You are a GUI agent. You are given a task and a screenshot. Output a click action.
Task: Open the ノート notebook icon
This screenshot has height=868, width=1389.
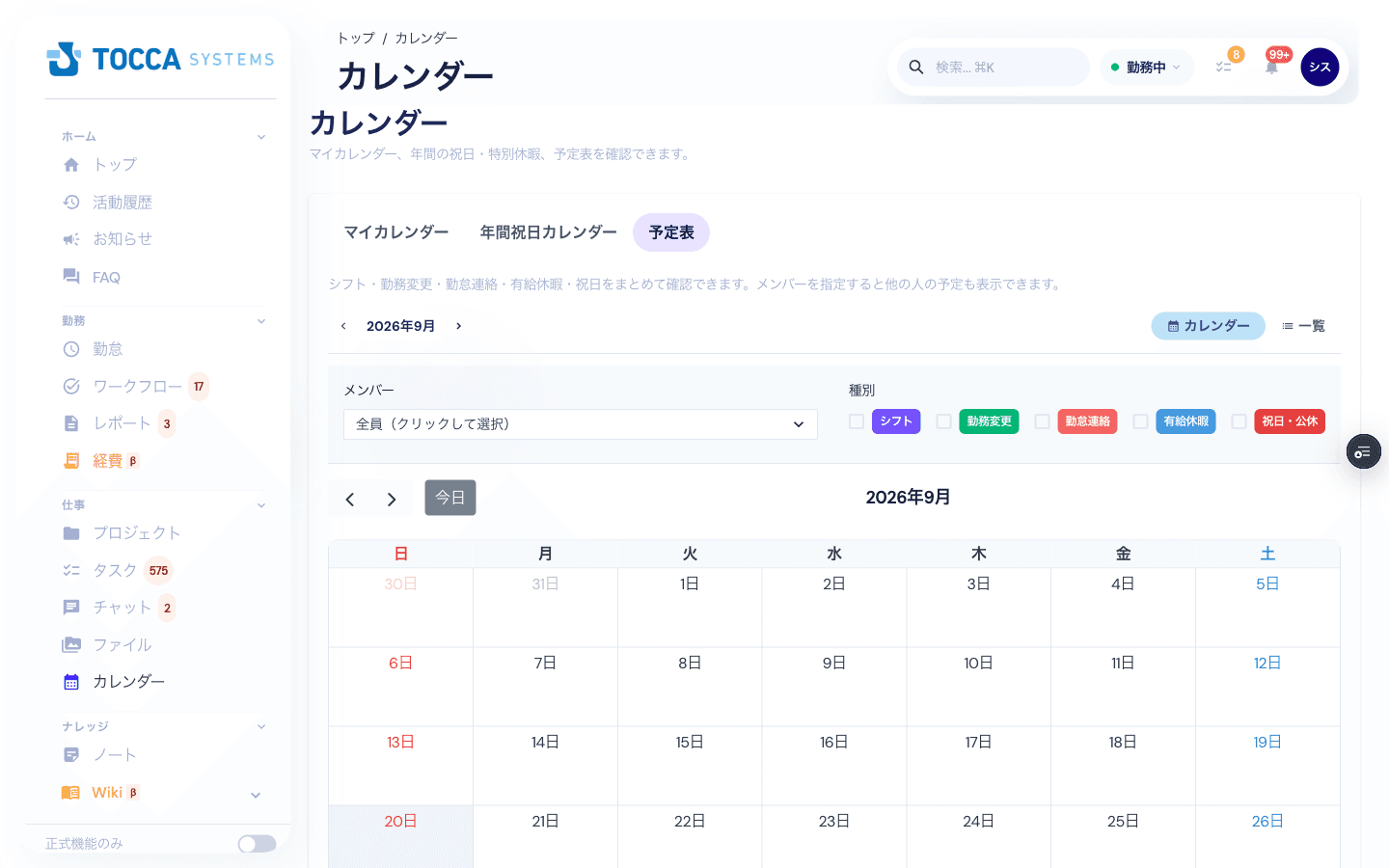point(71,755)
